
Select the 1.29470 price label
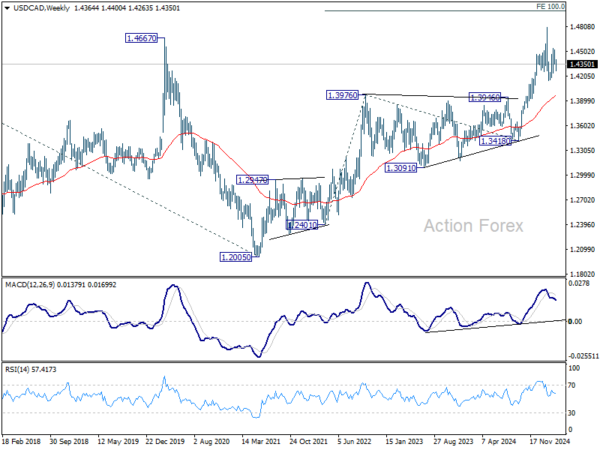(x=253, y=179)
